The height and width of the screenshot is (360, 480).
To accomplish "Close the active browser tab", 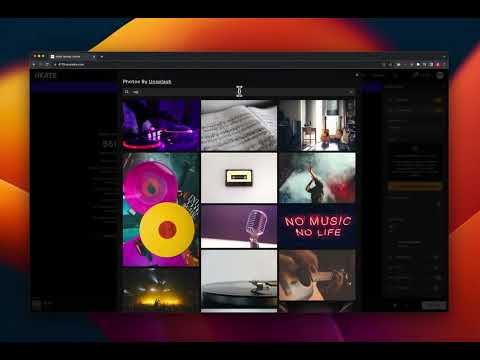I will click(94, 57).
